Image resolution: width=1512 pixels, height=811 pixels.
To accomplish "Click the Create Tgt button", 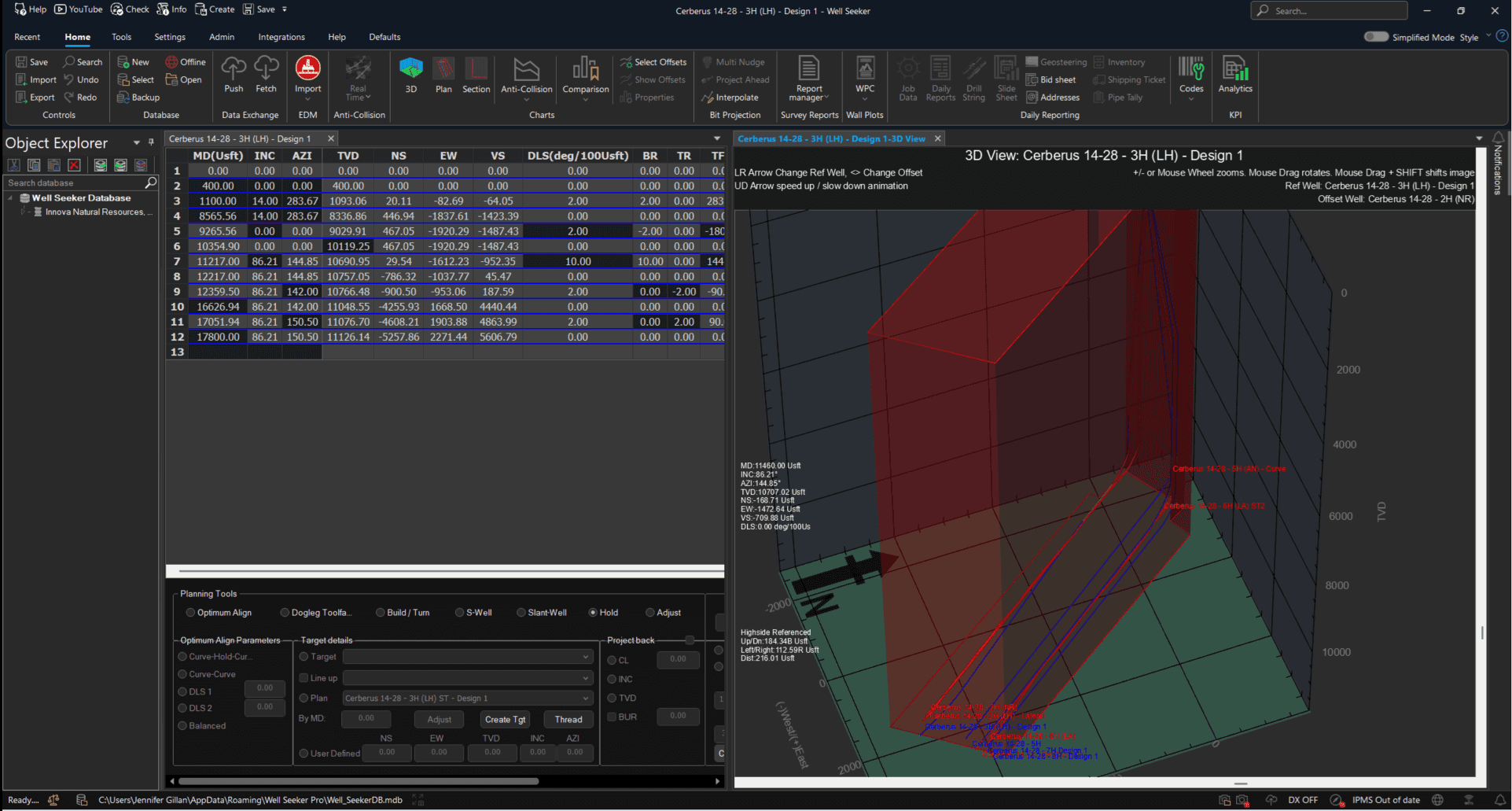I will pyautogui.click(x=505, y=720).
